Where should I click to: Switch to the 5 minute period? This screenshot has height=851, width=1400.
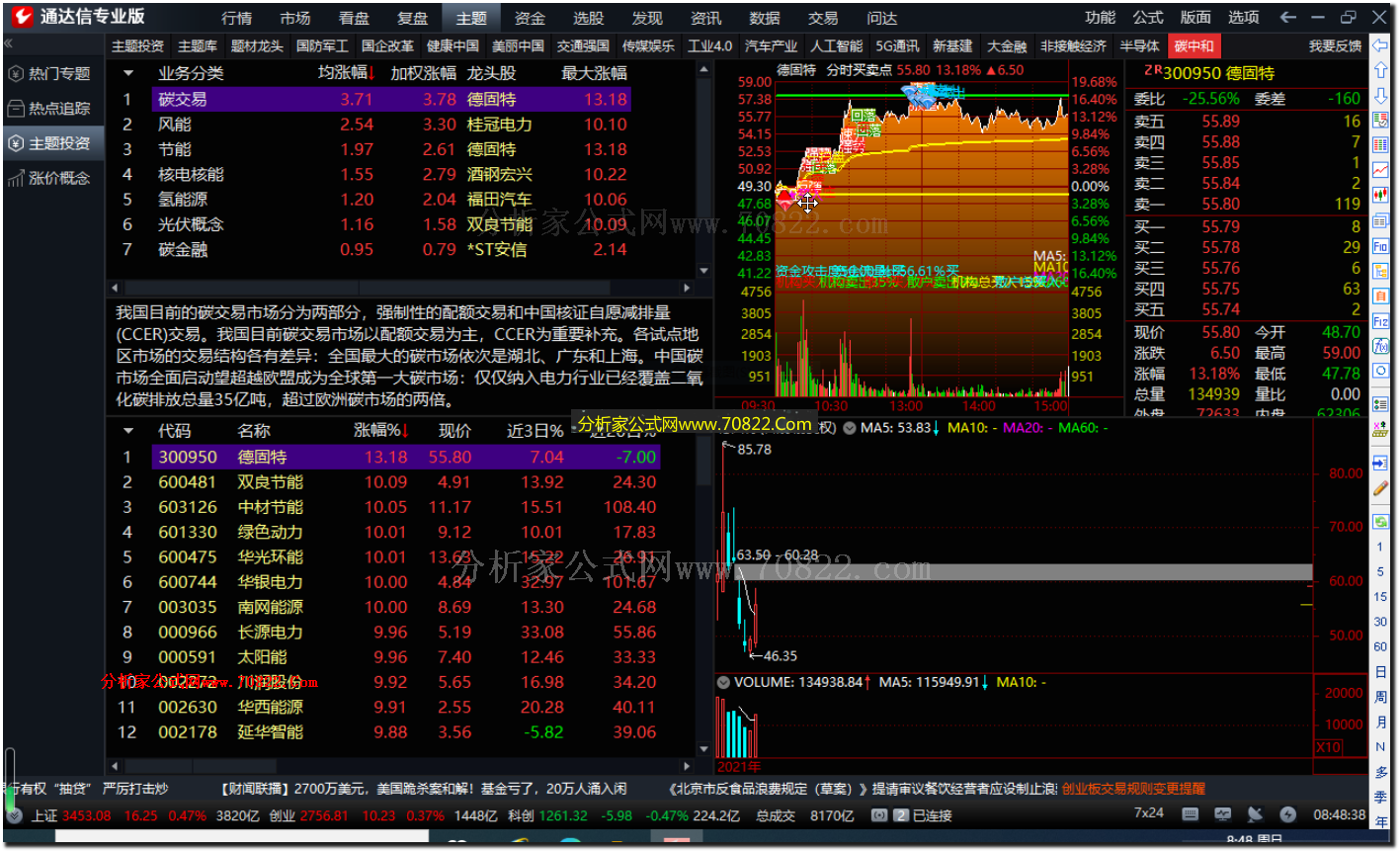pyautogui.click(x=1380, y=571)
